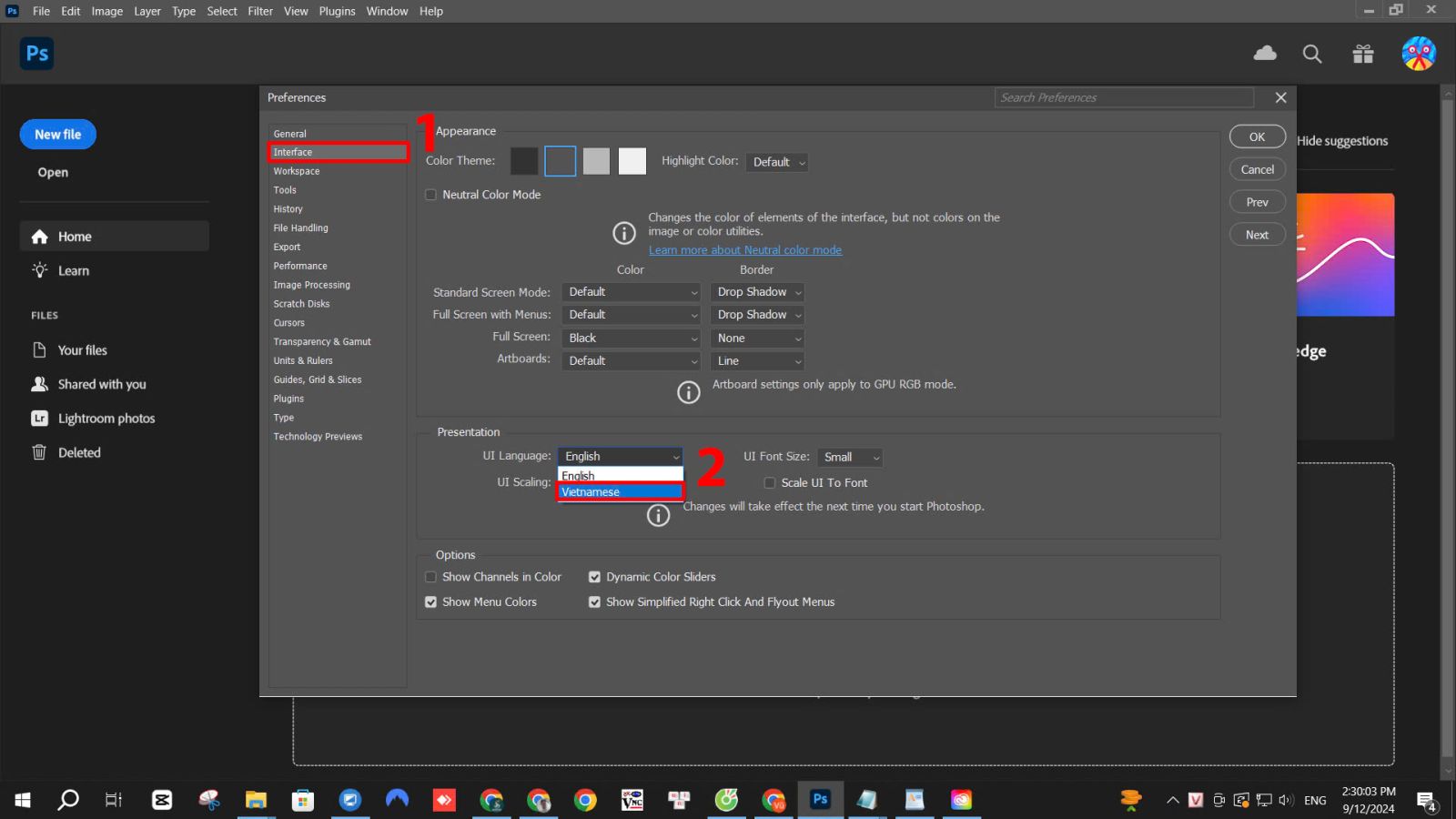Screen dimensions: 1456x819
Task: Open Full Screen with Menus color dropdown
Action: pyautogui.click(x=631, y=315)
